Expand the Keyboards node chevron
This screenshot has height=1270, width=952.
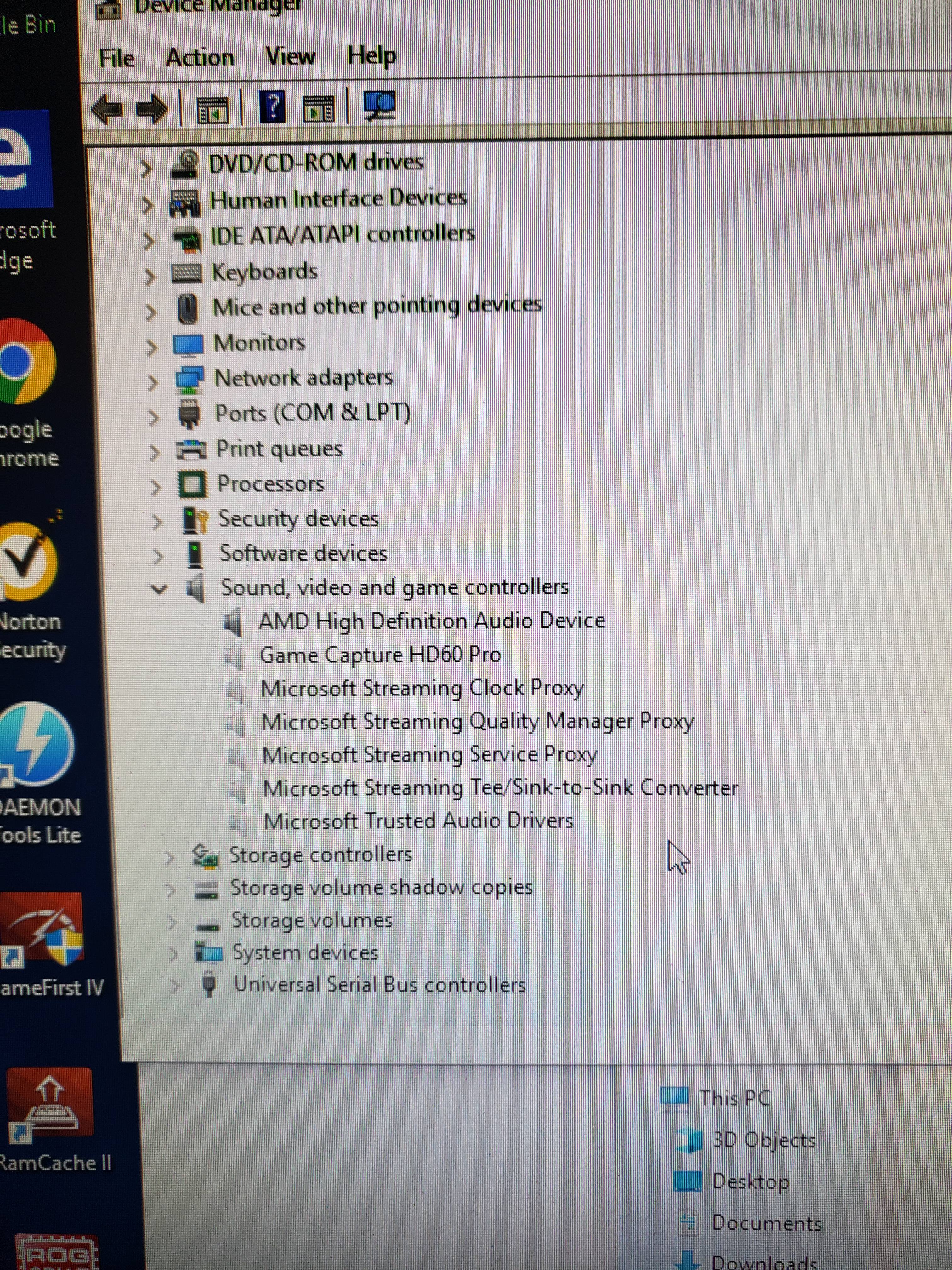pyautogui.click(x=150, y=277)
